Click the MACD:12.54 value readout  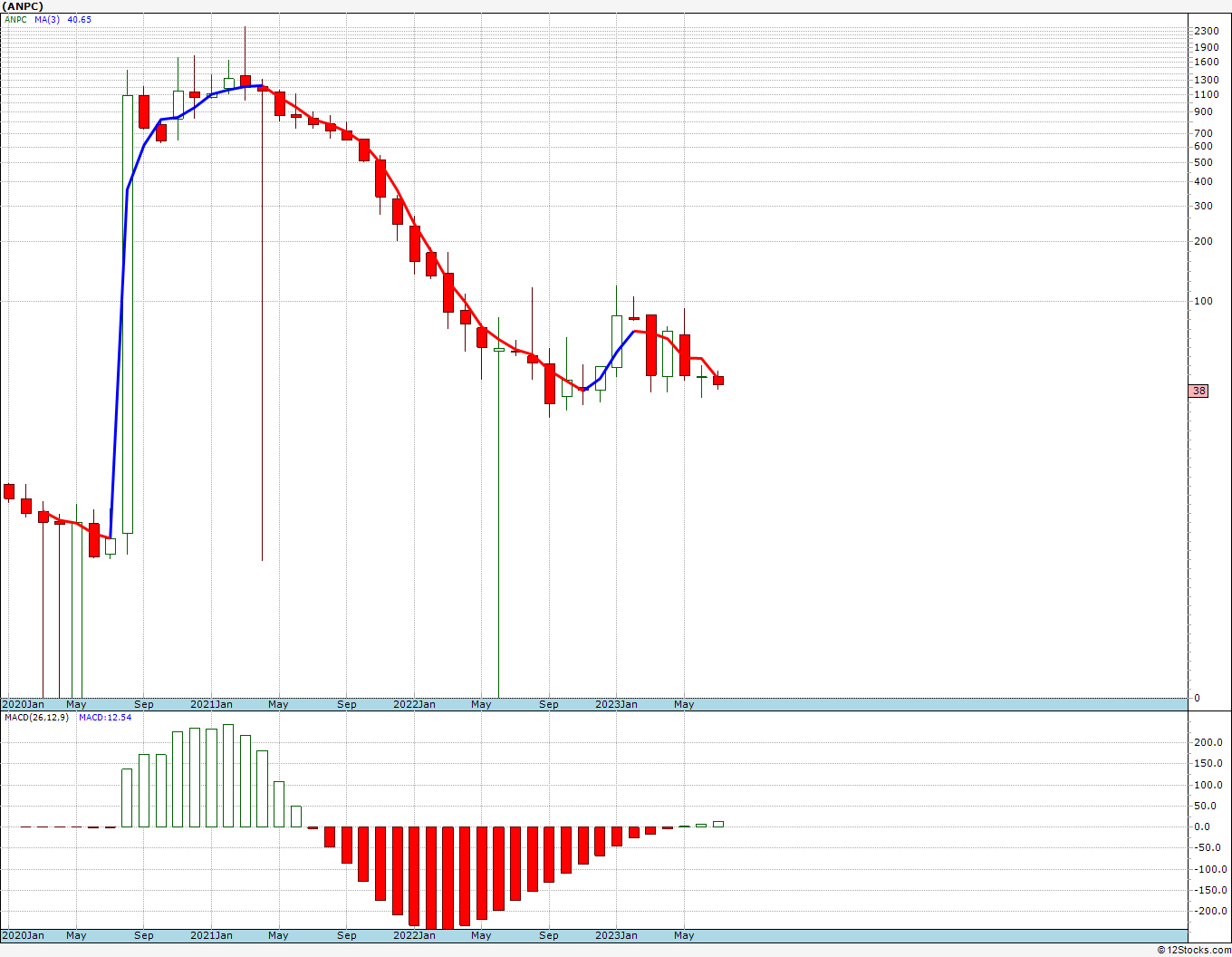click(104, 718)
